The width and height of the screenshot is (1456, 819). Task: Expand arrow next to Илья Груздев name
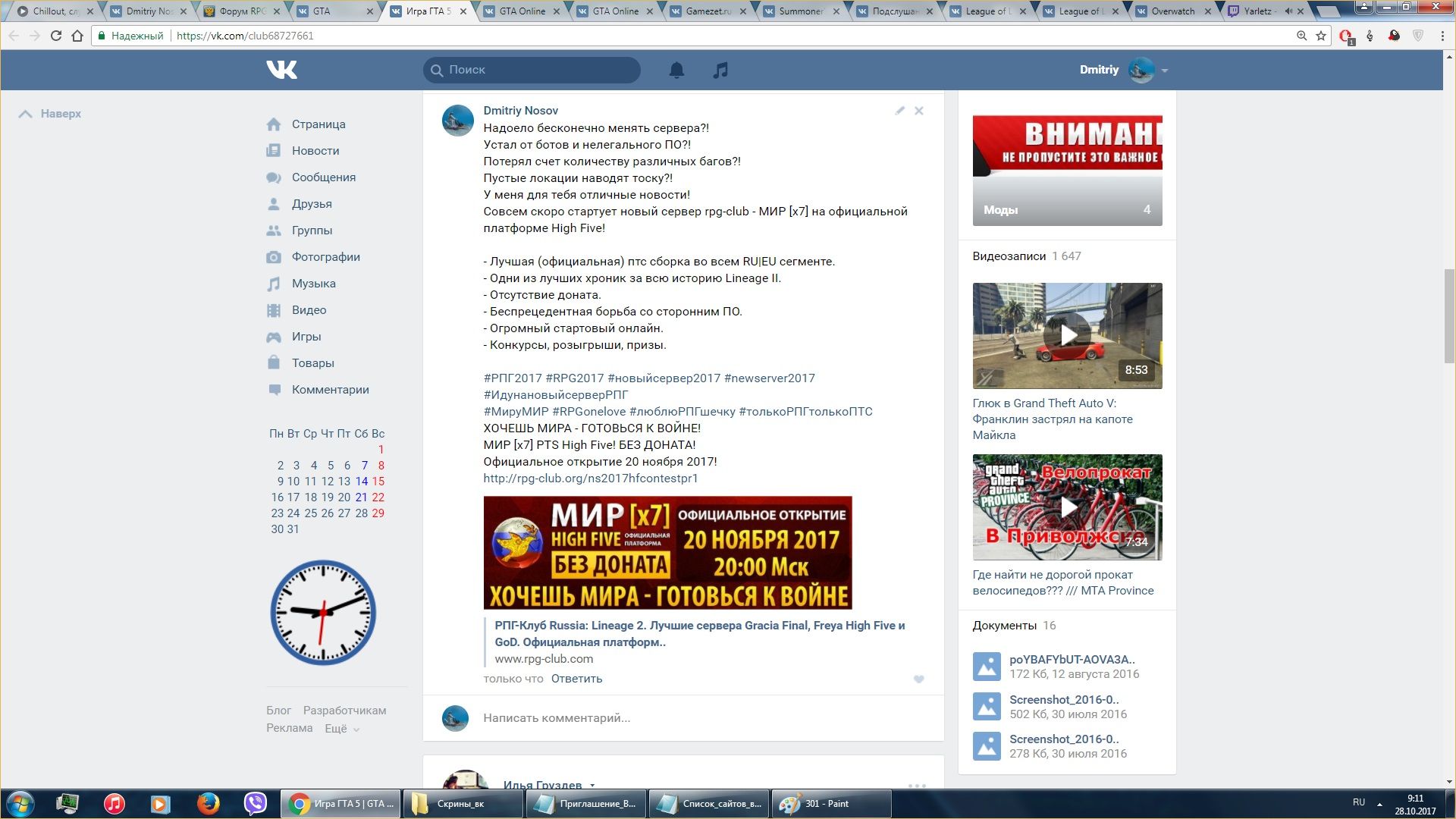pyautogui.click(x=592, y=786)
